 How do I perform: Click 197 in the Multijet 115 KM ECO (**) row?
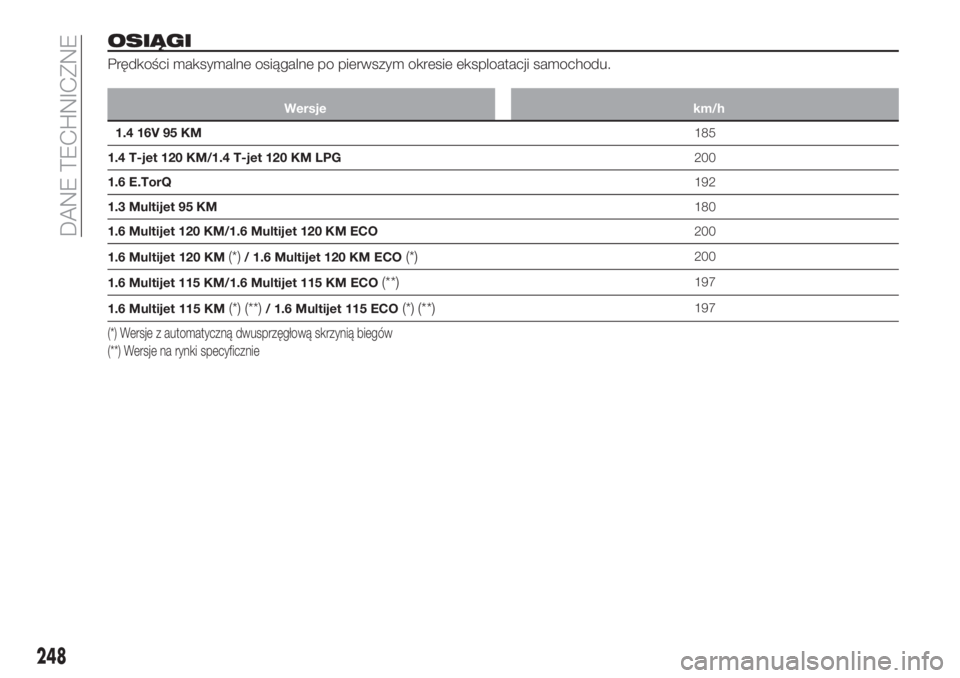[705, 282]
